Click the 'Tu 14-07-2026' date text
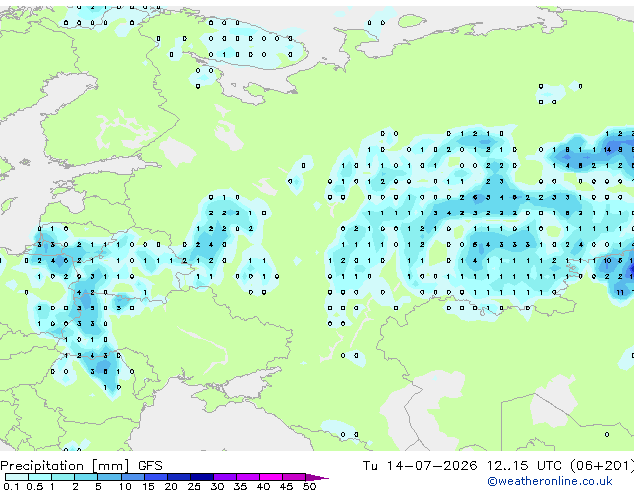Image resolution: width=634 pixels, height=490 pixels. click(x=420, y=466)
